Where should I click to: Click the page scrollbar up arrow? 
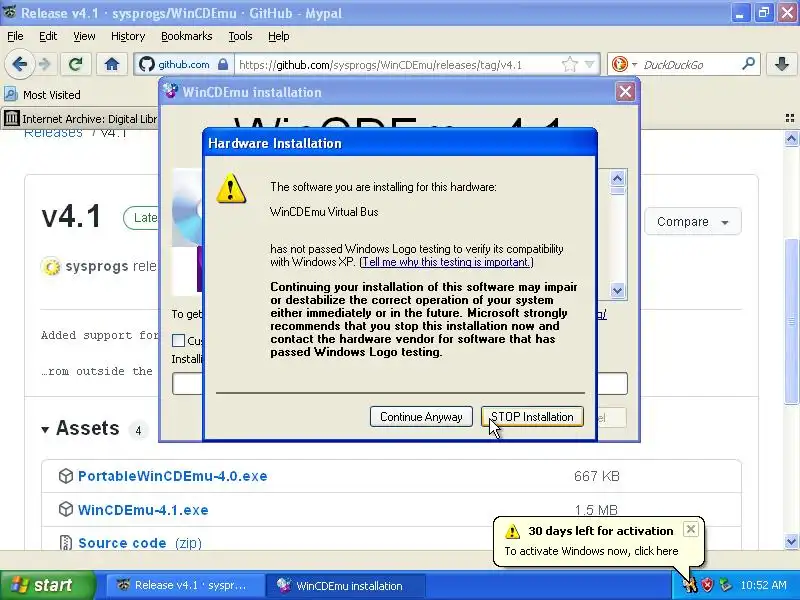coord(791,138)
